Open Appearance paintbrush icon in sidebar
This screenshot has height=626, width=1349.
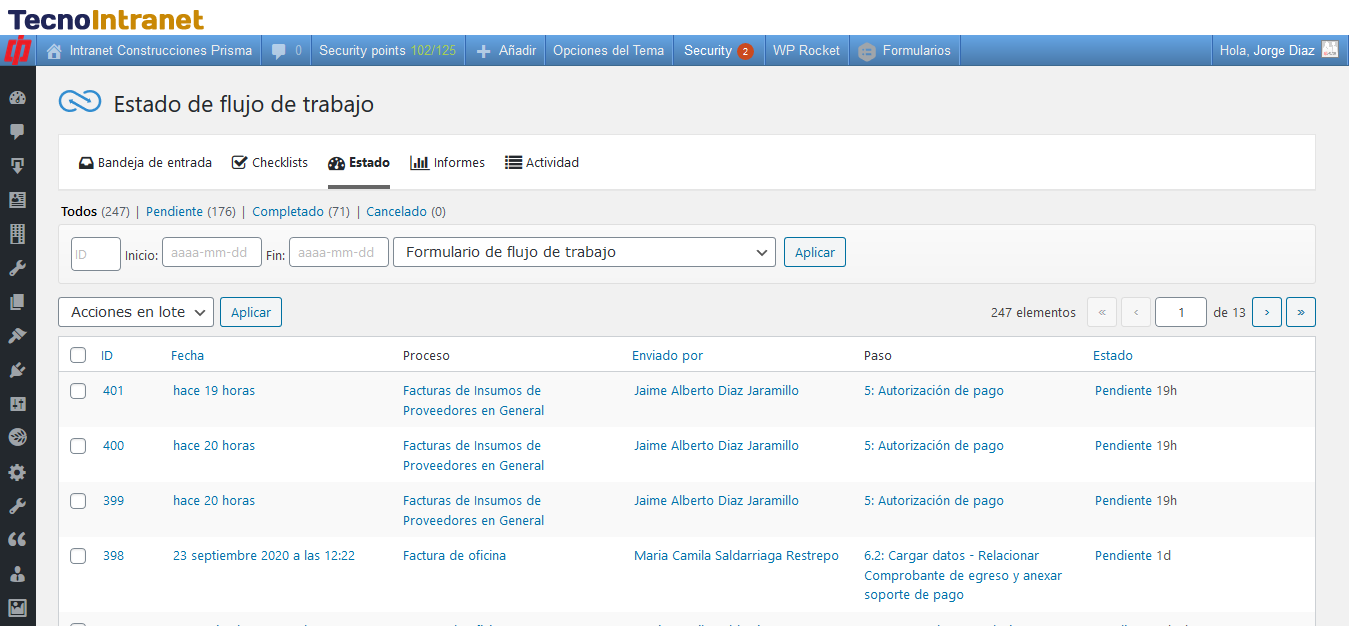(x=17, y=336)
